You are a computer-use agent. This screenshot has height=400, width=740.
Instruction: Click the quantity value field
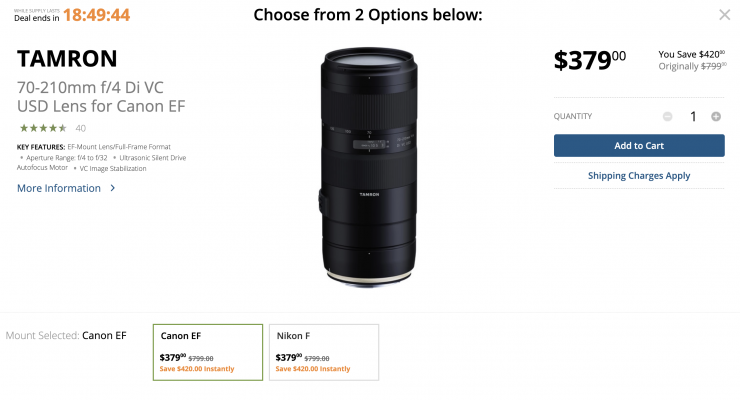pos(692,116)
